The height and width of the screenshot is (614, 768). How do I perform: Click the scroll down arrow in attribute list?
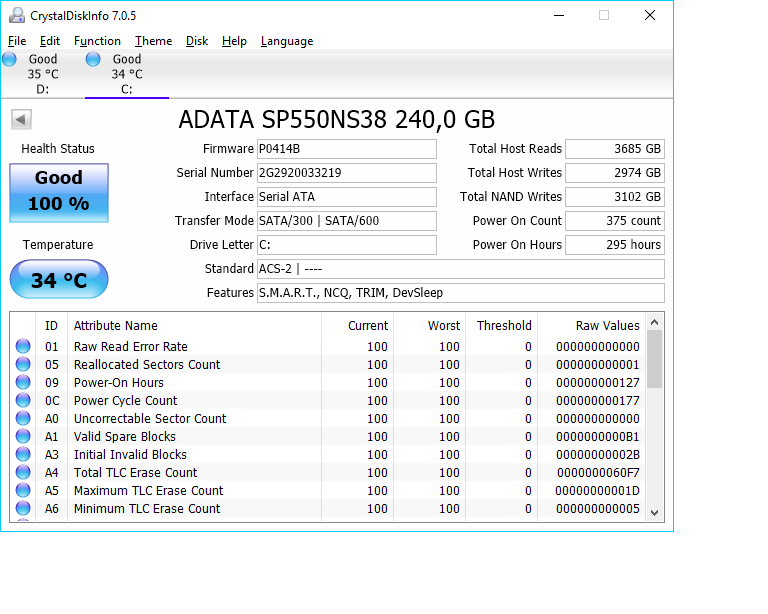tap(654, 513)
